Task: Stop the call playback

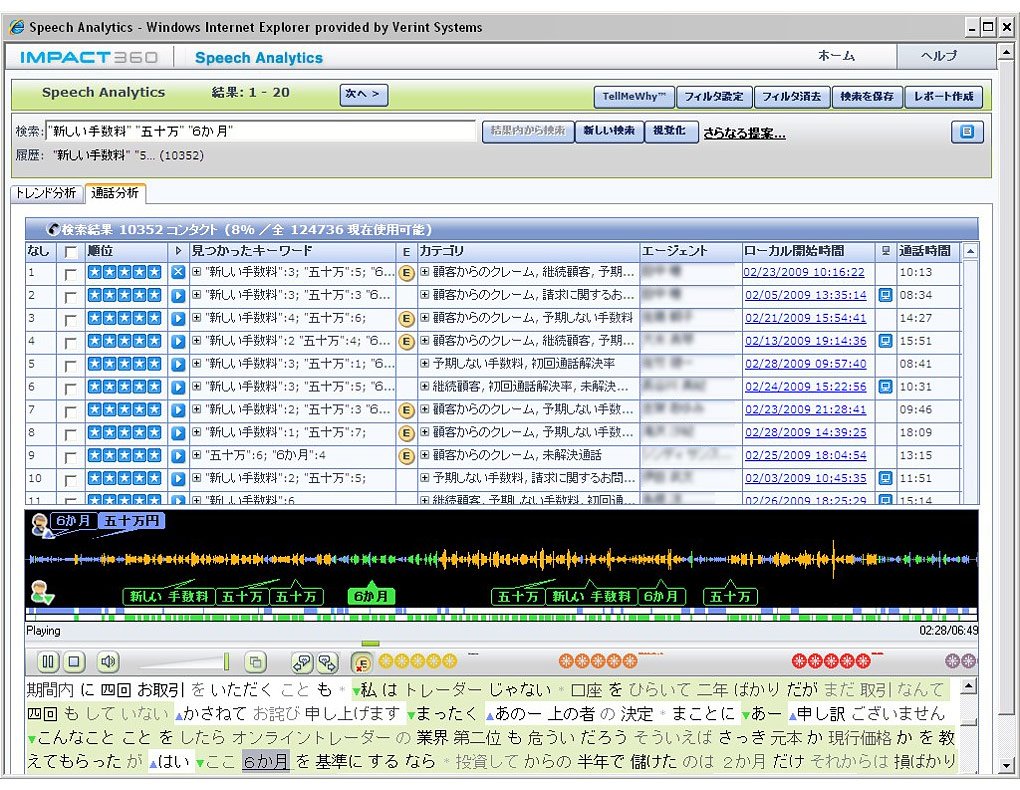Action: pos(74,662)
